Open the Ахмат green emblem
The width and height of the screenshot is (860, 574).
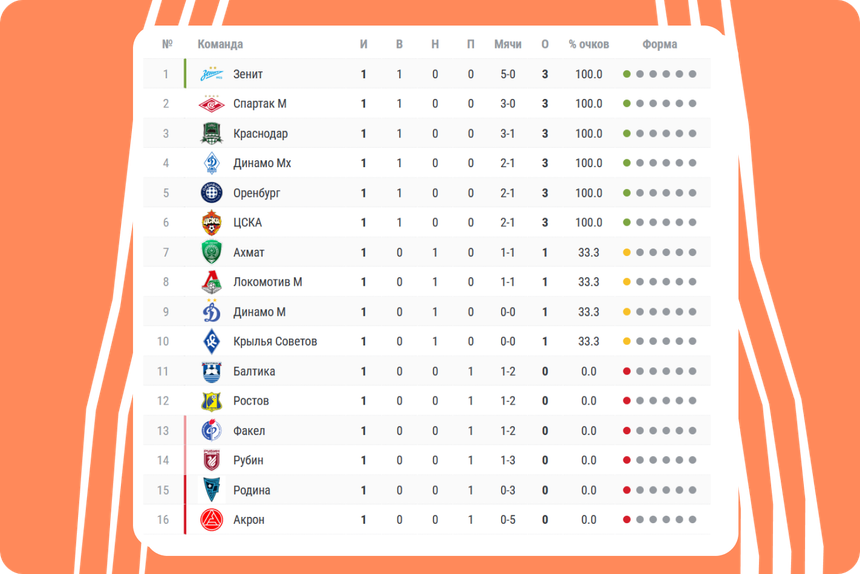[211, 252]
